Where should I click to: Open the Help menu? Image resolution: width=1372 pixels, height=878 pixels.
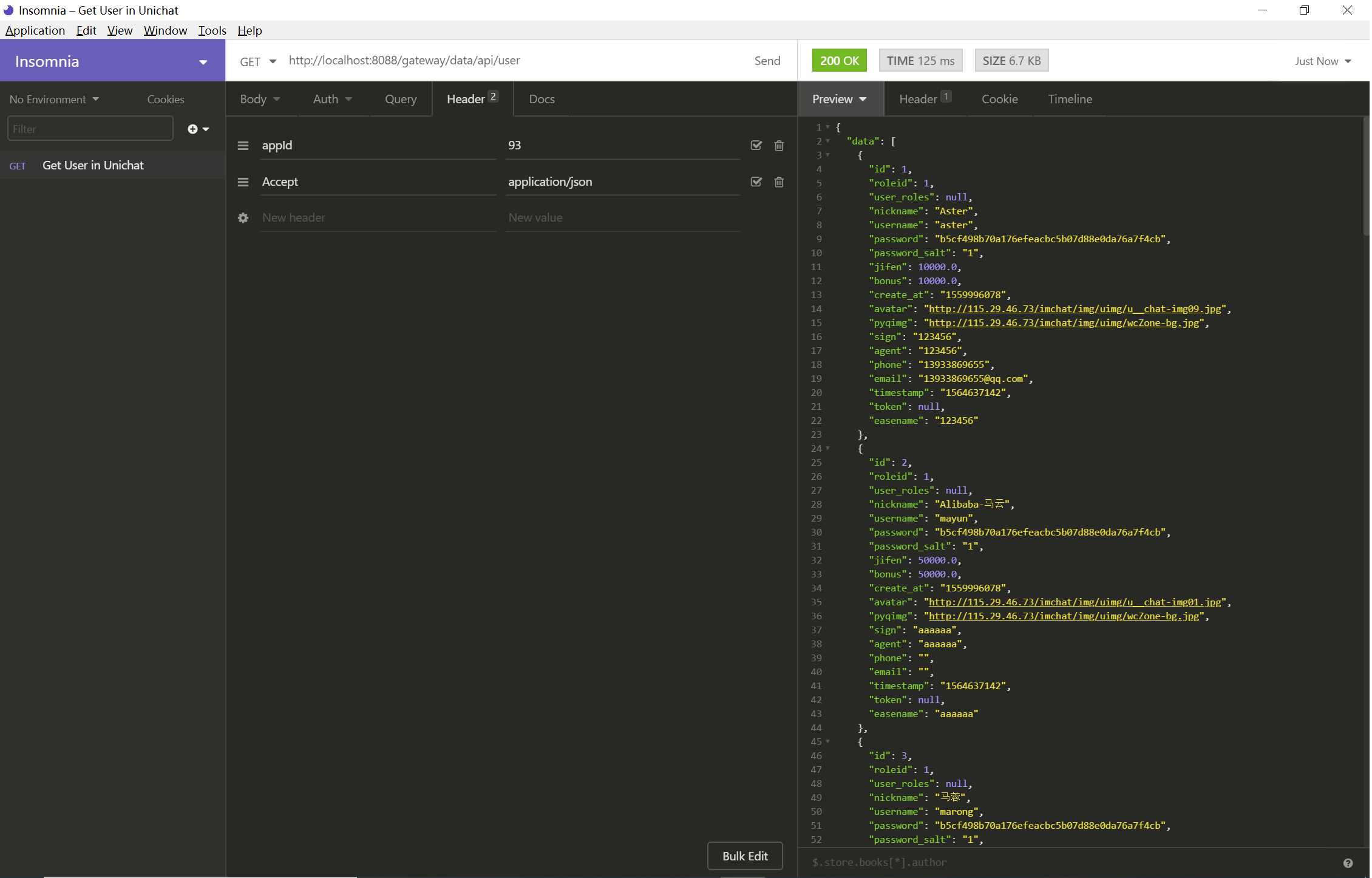point(250,30)
